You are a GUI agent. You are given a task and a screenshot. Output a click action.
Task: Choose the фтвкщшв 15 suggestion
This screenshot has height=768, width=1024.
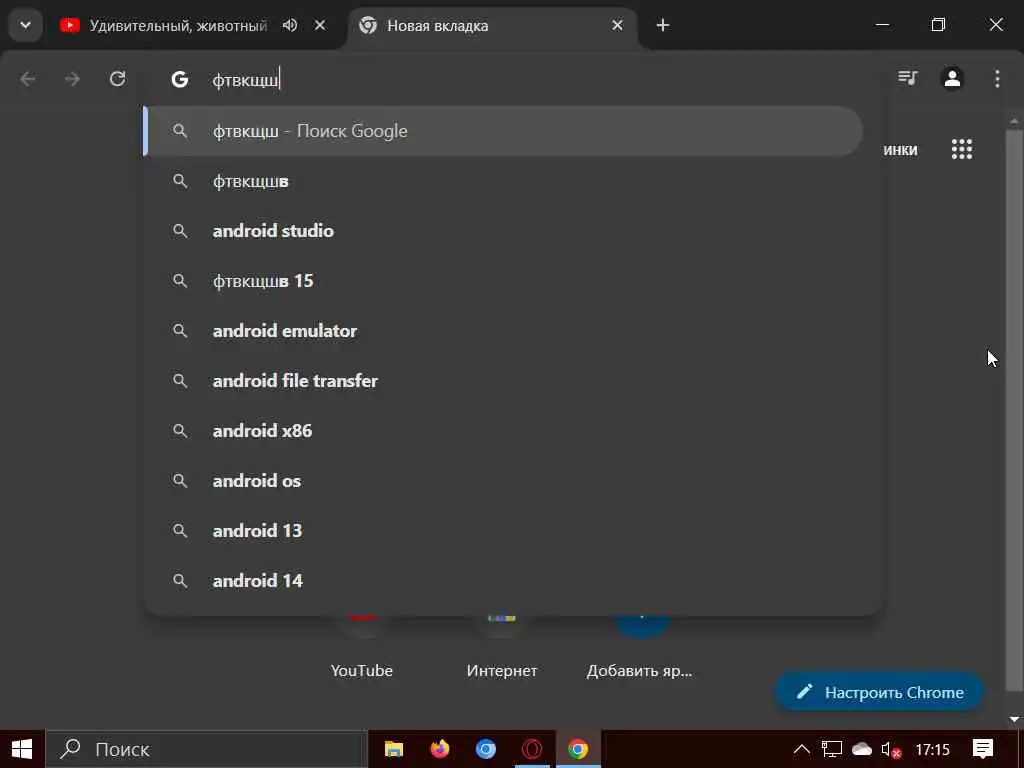pos(503,281)
